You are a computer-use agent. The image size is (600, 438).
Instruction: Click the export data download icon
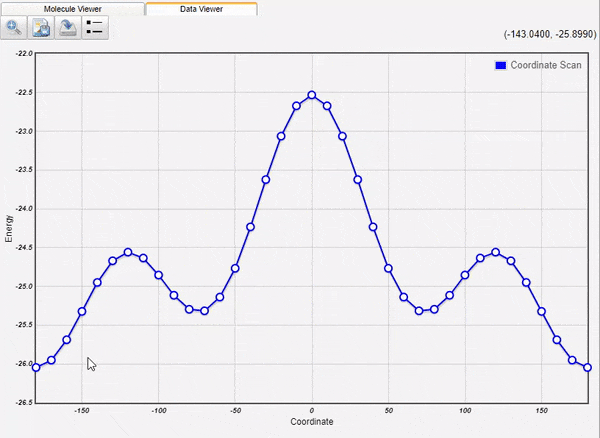tap(68, 28)
